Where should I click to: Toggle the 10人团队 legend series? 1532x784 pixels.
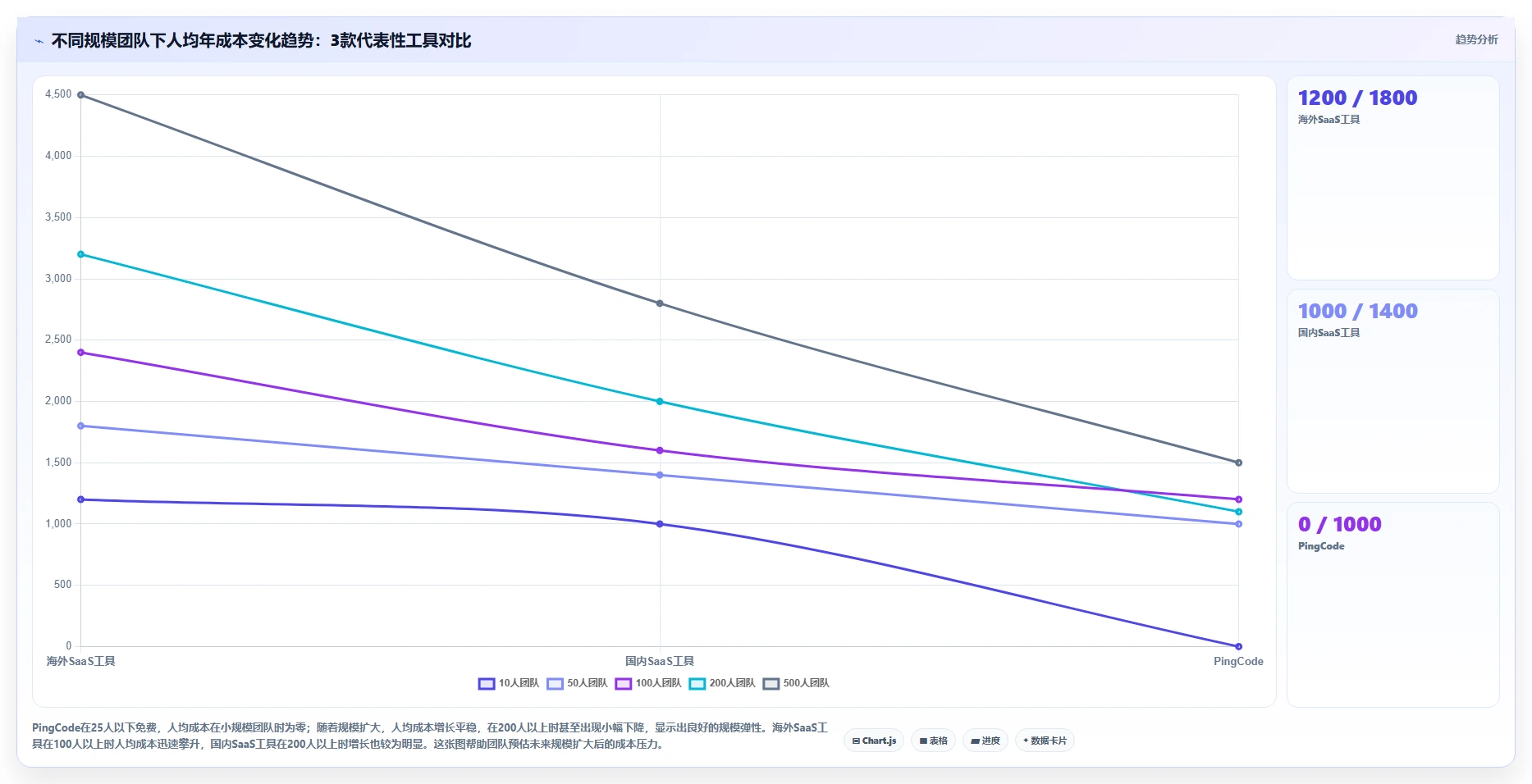tap(509, 683)
